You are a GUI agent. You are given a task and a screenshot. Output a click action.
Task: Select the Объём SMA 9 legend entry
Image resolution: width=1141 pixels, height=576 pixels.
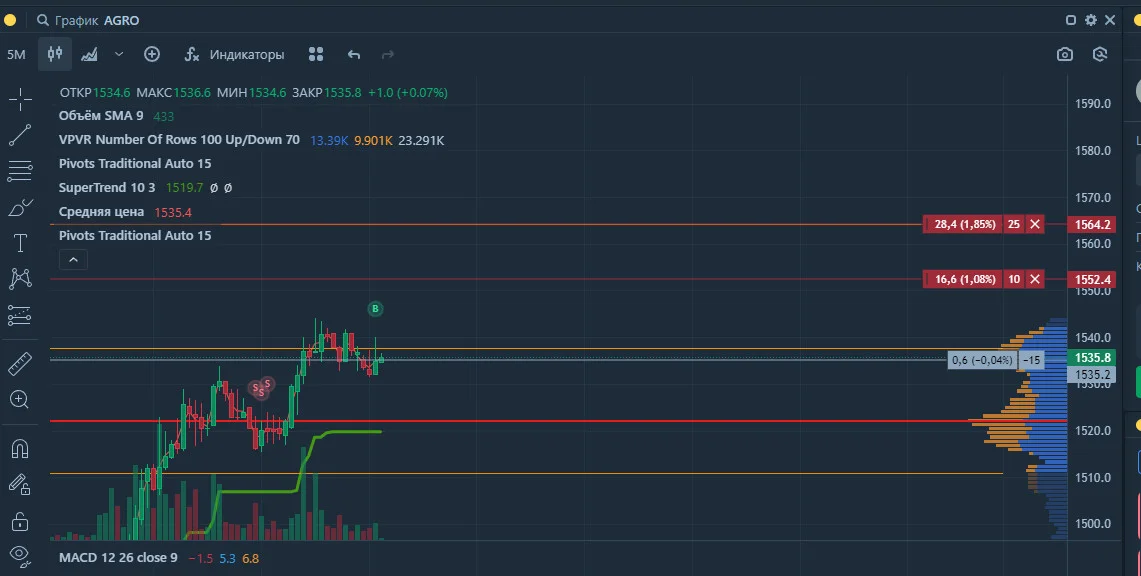101,116
